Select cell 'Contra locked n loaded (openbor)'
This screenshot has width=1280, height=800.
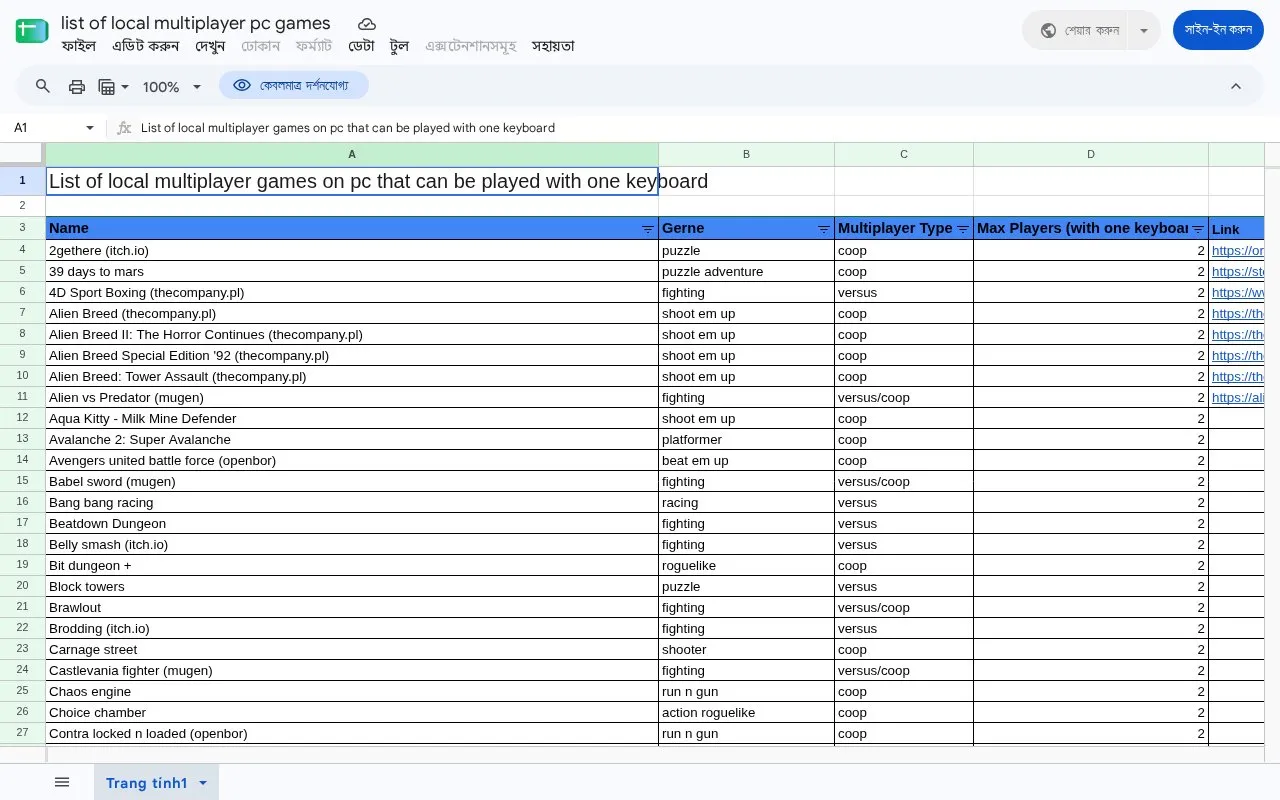352,734
